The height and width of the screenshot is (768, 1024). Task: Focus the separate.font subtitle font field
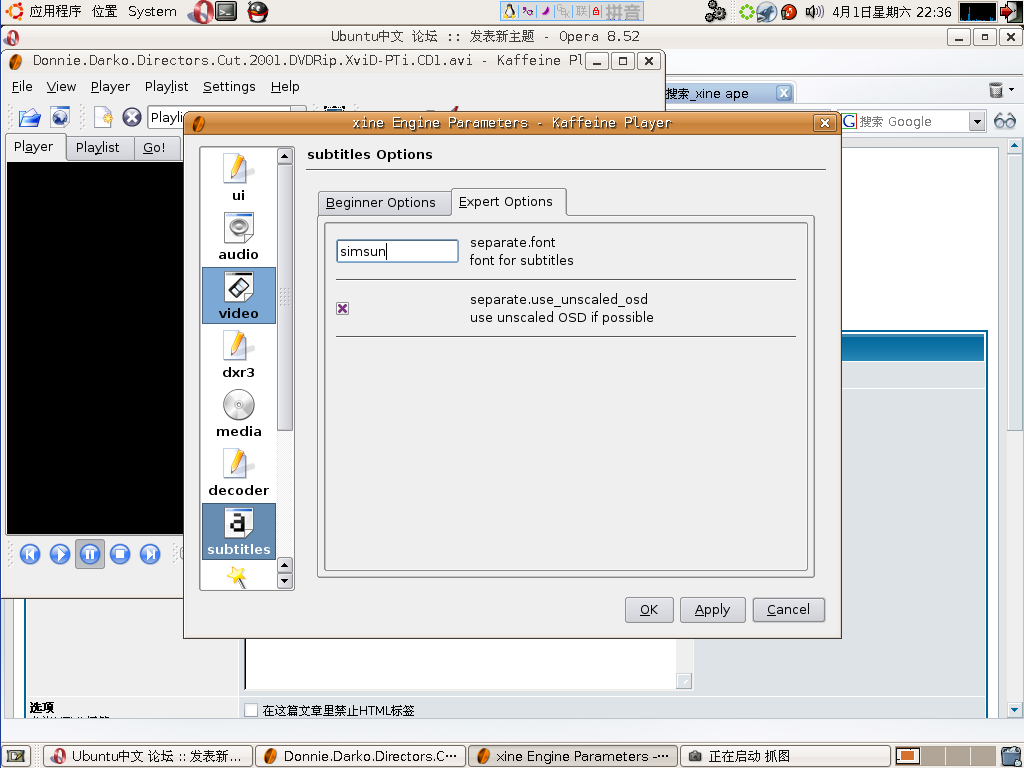pyautogui.click(x=397, y=251)
